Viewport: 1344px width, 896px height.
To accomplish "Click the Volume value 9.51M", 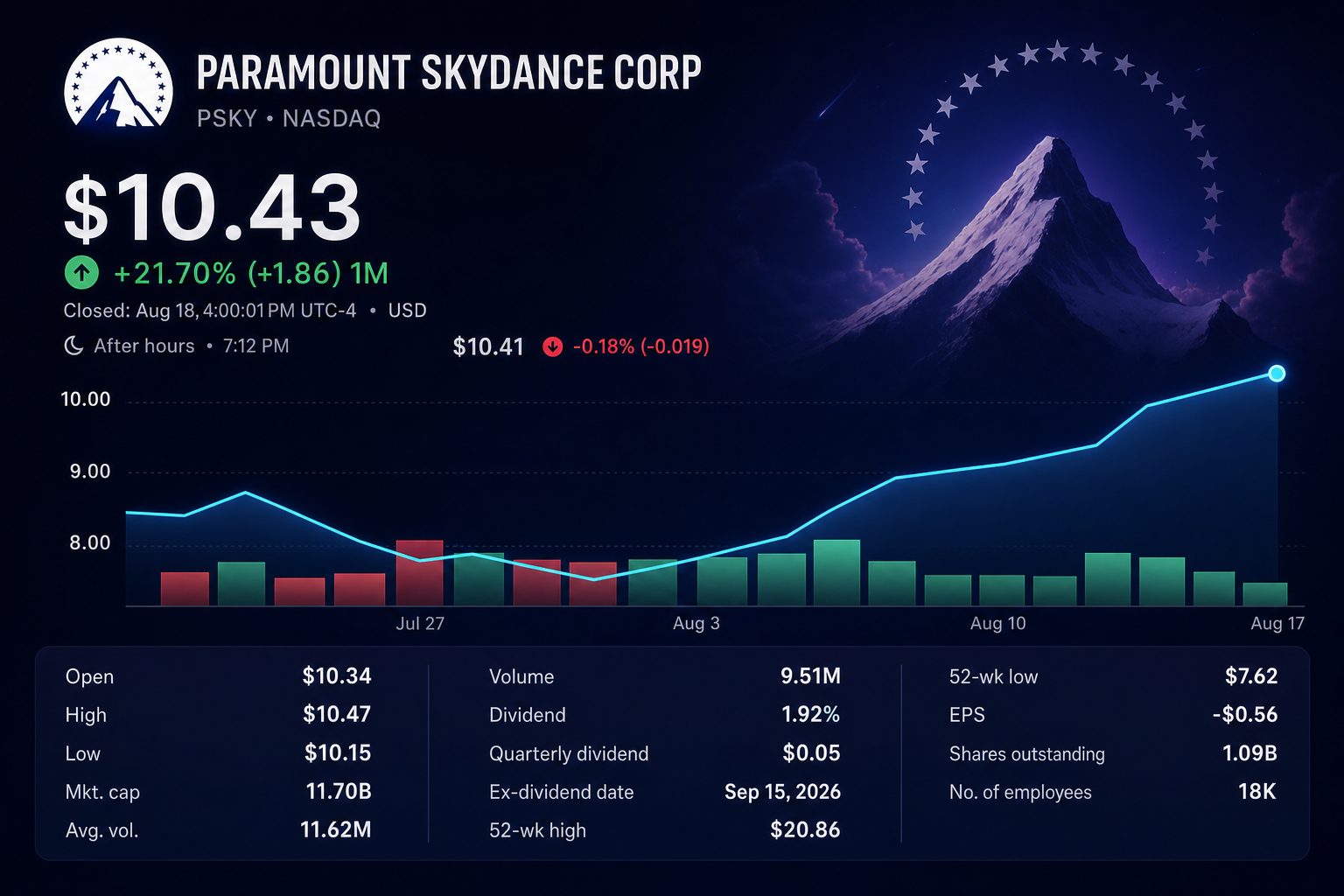I will coord(810,676).
